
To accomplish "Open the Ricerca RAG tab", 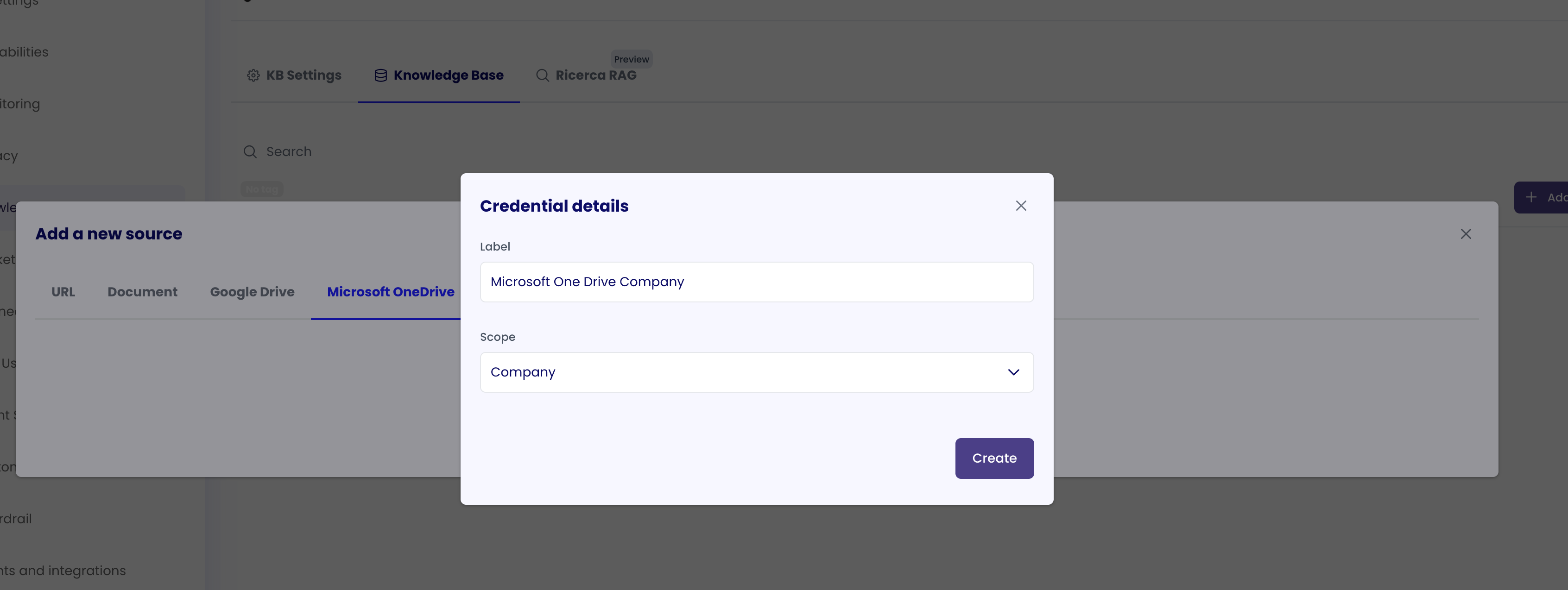I will pos(586,75).
